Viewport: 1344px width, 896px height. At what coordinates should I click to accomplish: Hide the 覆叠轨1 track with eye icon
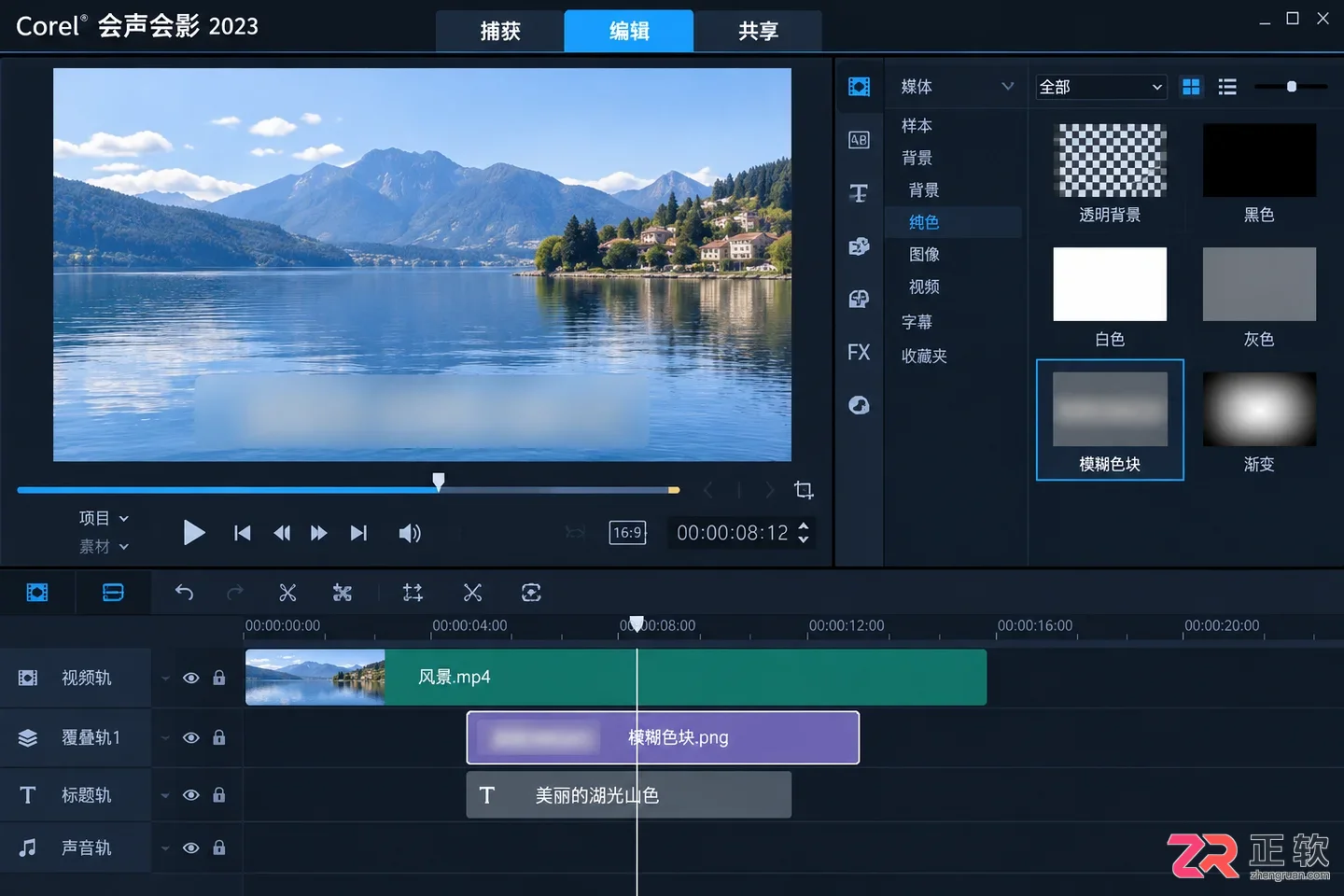click(191, 737)
